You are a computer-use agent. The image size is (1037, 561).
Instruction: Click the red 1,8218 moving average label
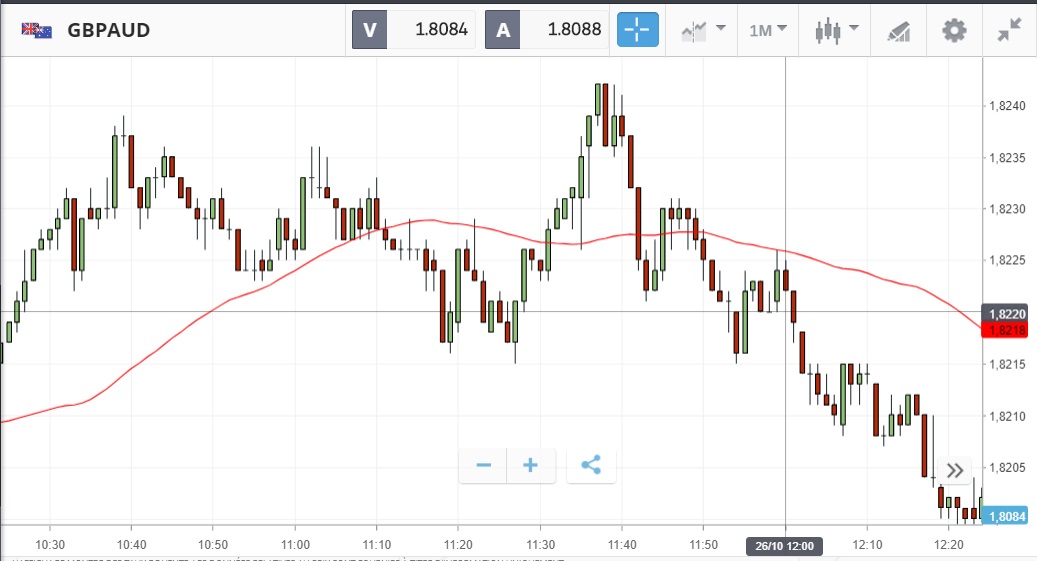(1009, 330)
